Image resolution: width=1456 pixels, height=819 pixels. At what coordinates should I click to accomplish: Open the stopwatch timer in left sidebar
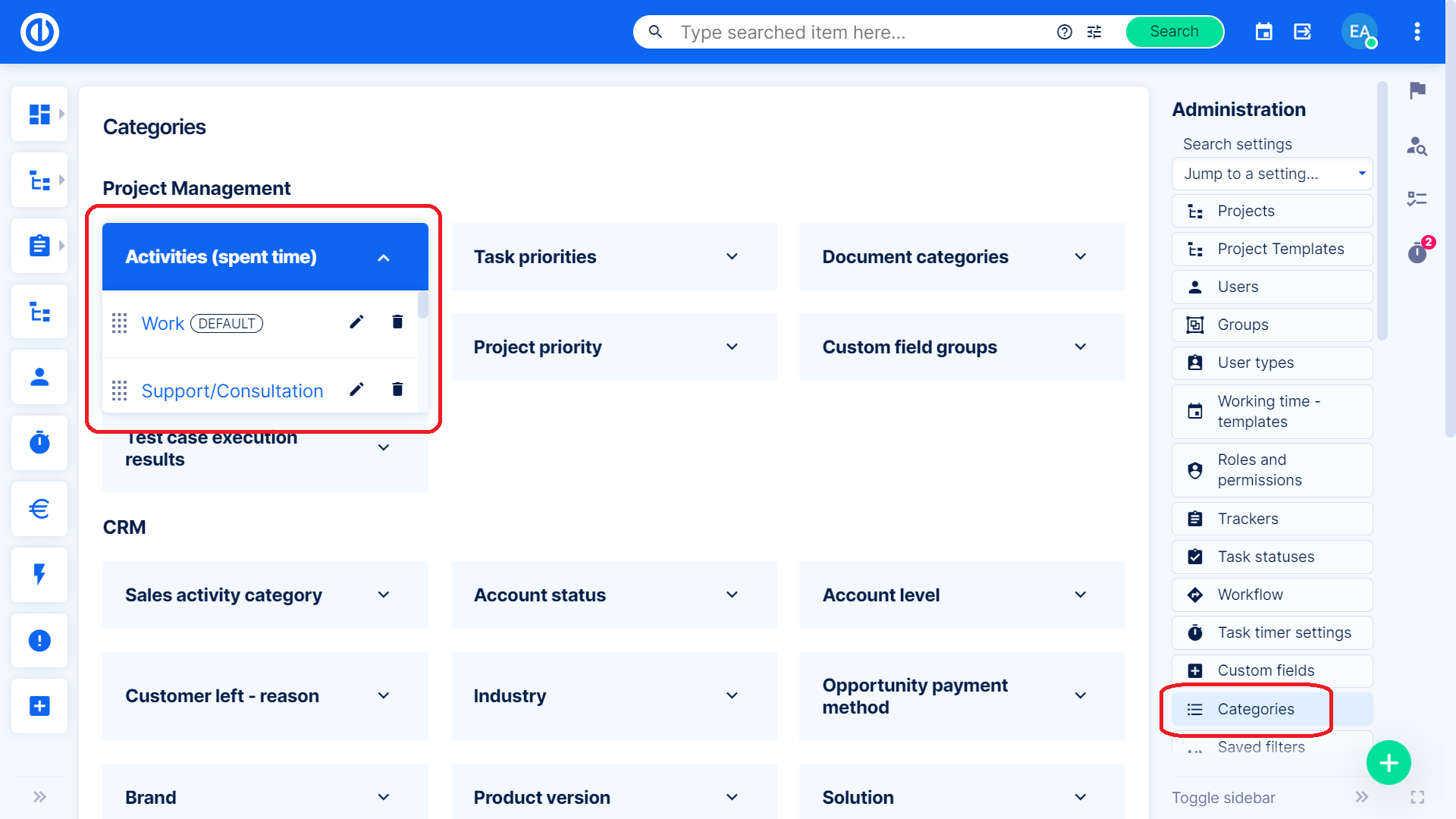point(39,442)
